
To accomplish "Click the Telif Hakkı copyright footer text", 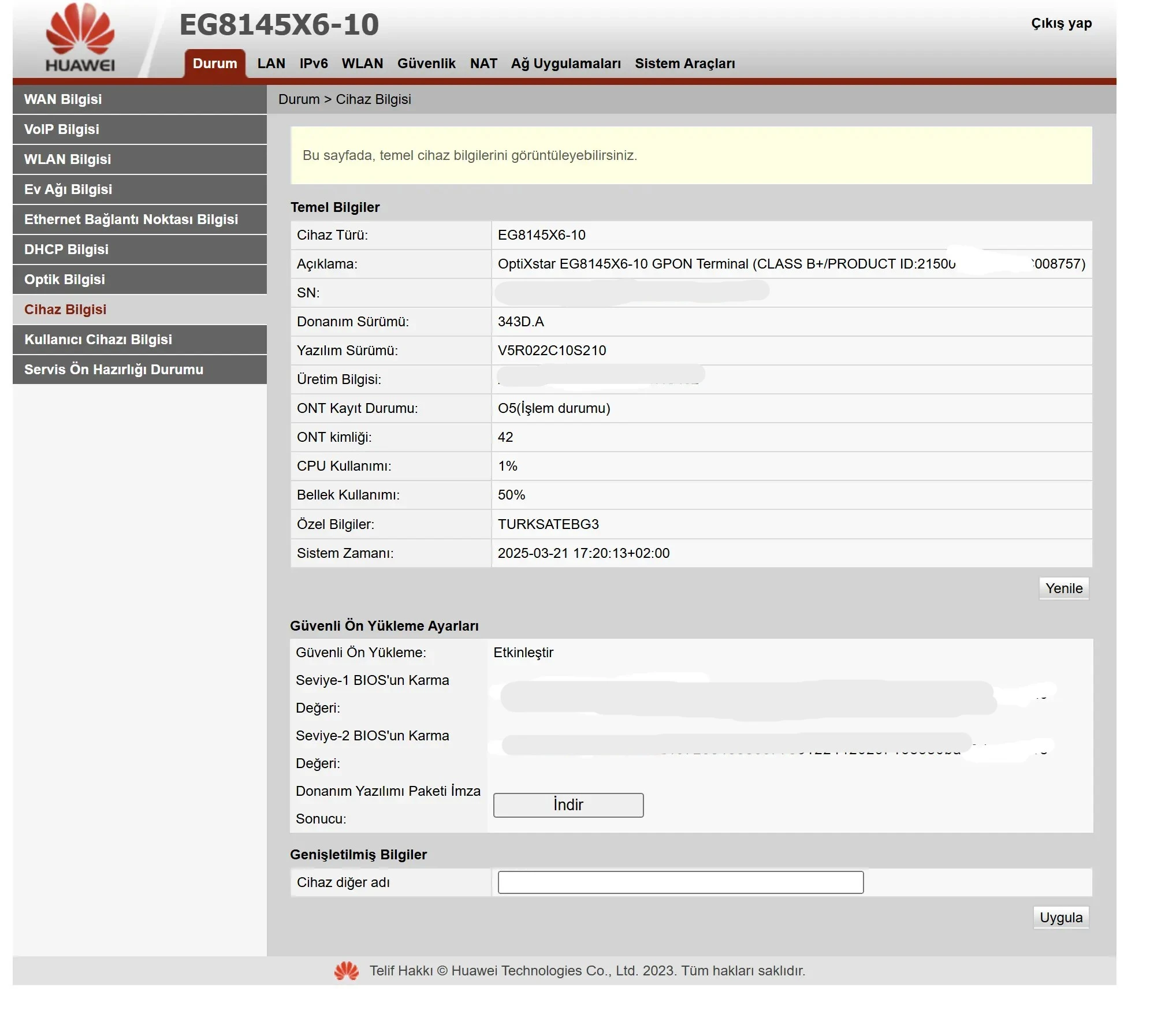I will tap(587, 971).
